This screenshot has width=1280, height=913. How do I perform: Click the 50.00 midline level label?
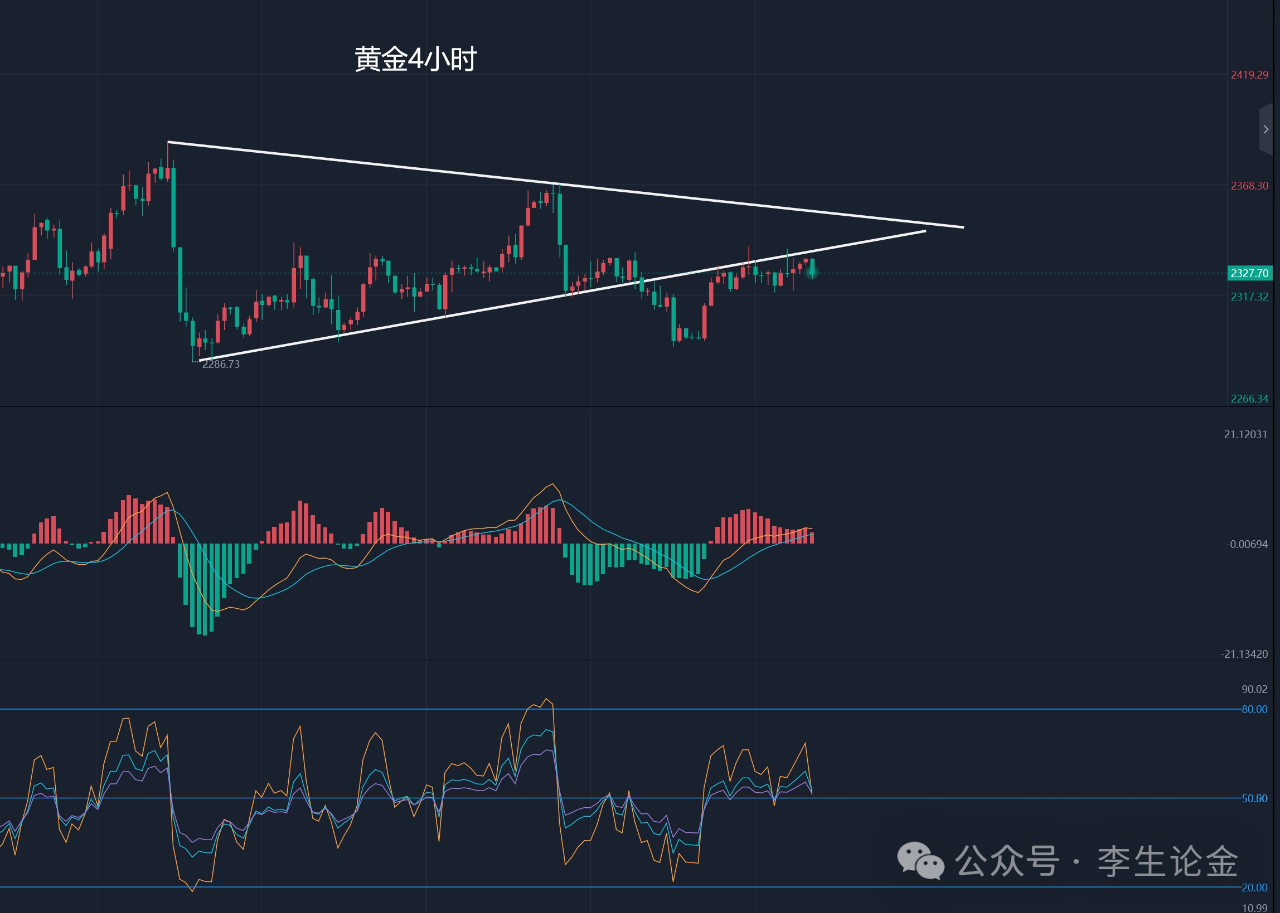(x=1255, y=798)
